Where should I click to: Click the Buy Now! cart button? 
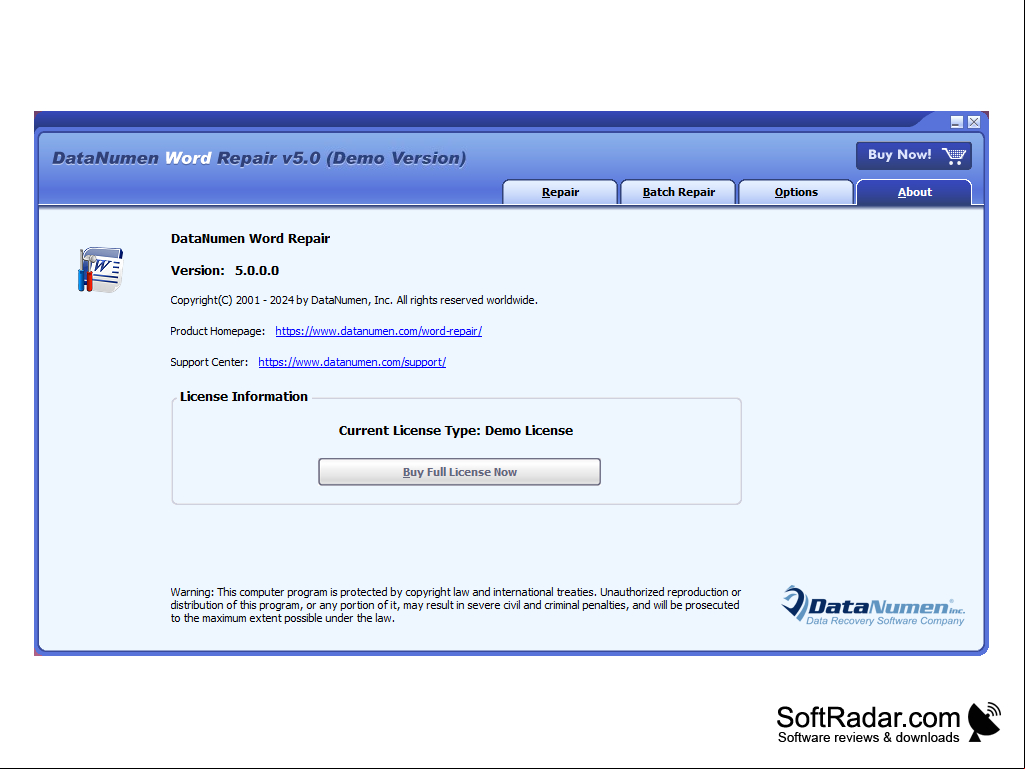(913, 156)
